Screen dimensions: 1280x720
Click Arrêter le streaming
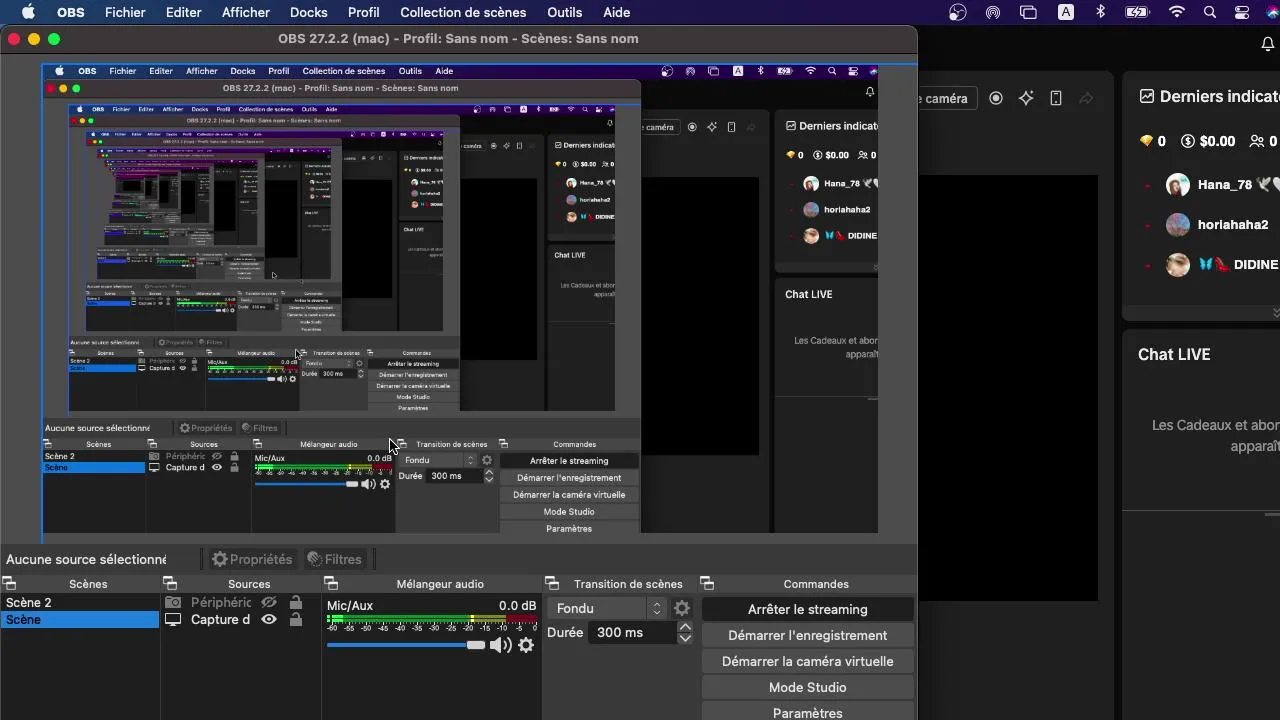(x=808, y=609)
